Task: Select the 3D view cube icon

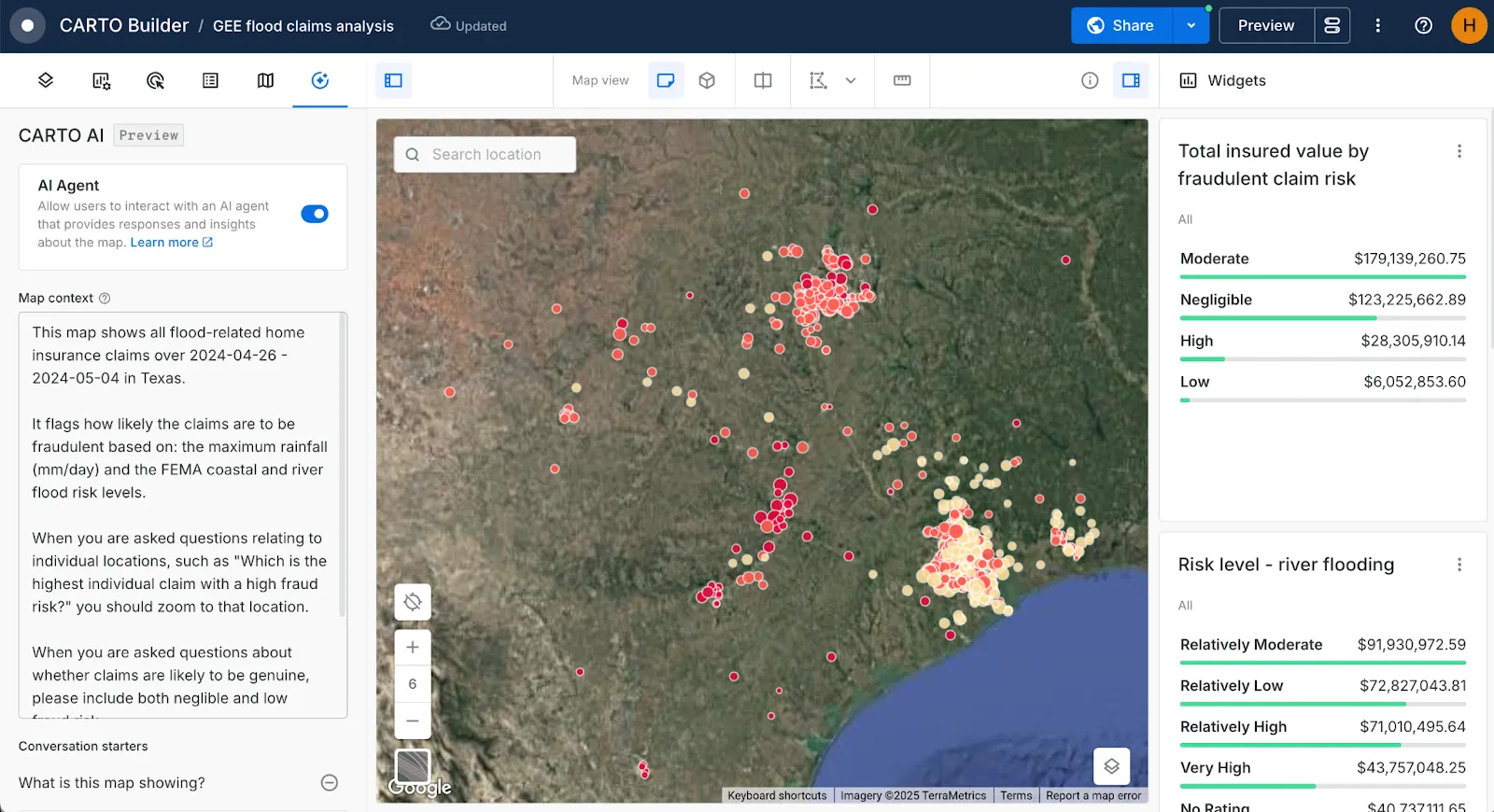Action: coord(707,80)
